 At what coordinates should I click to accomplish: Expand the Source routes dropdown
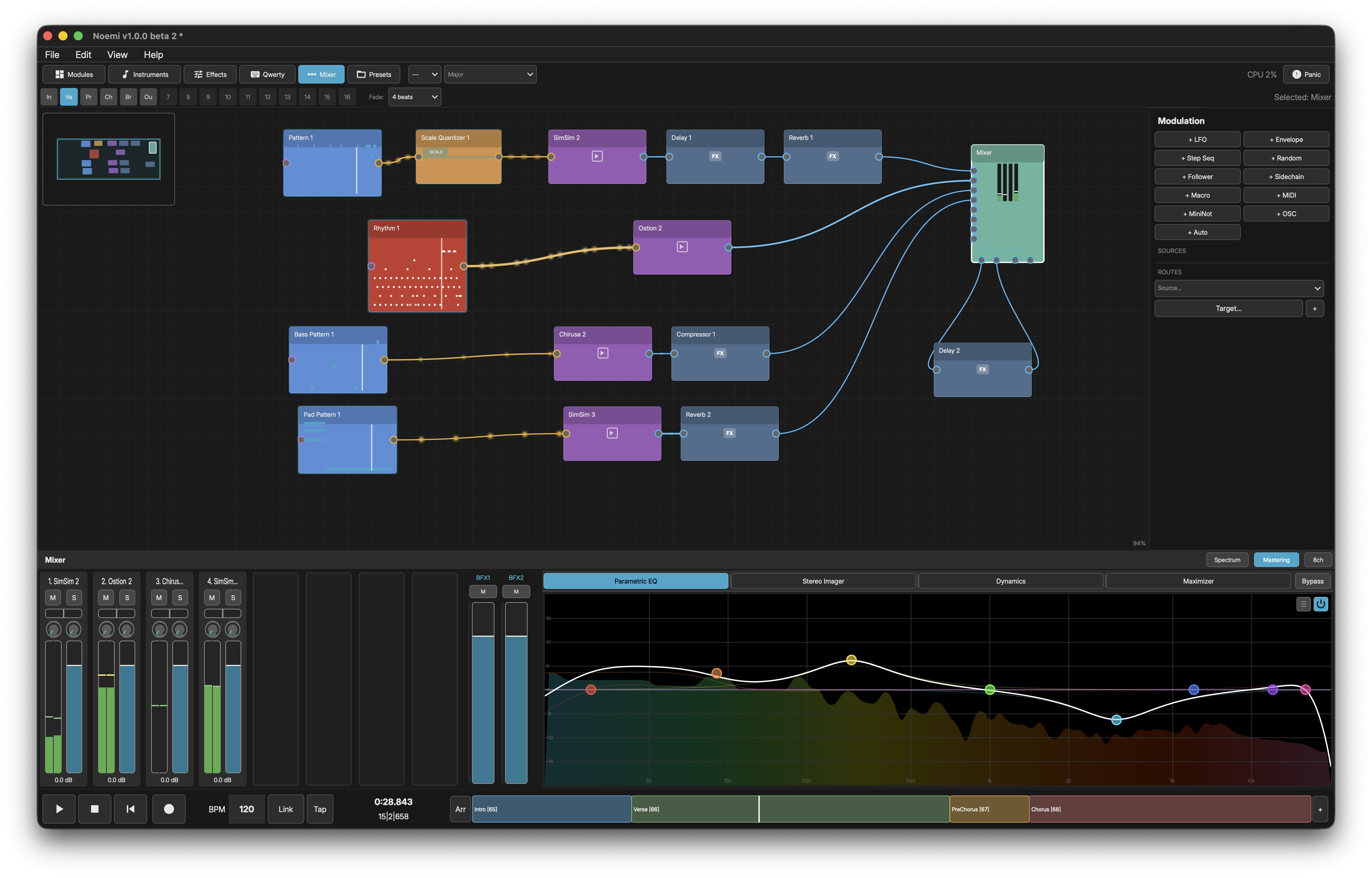coord(1239,288)
